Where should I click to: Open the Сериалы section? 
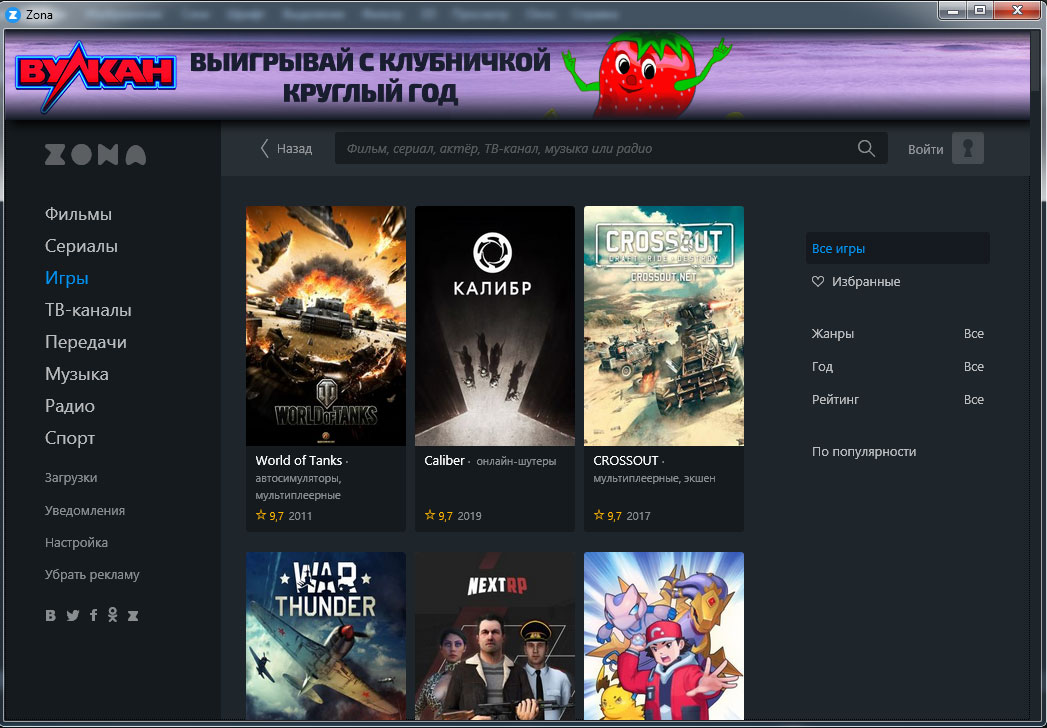[81, 246]
